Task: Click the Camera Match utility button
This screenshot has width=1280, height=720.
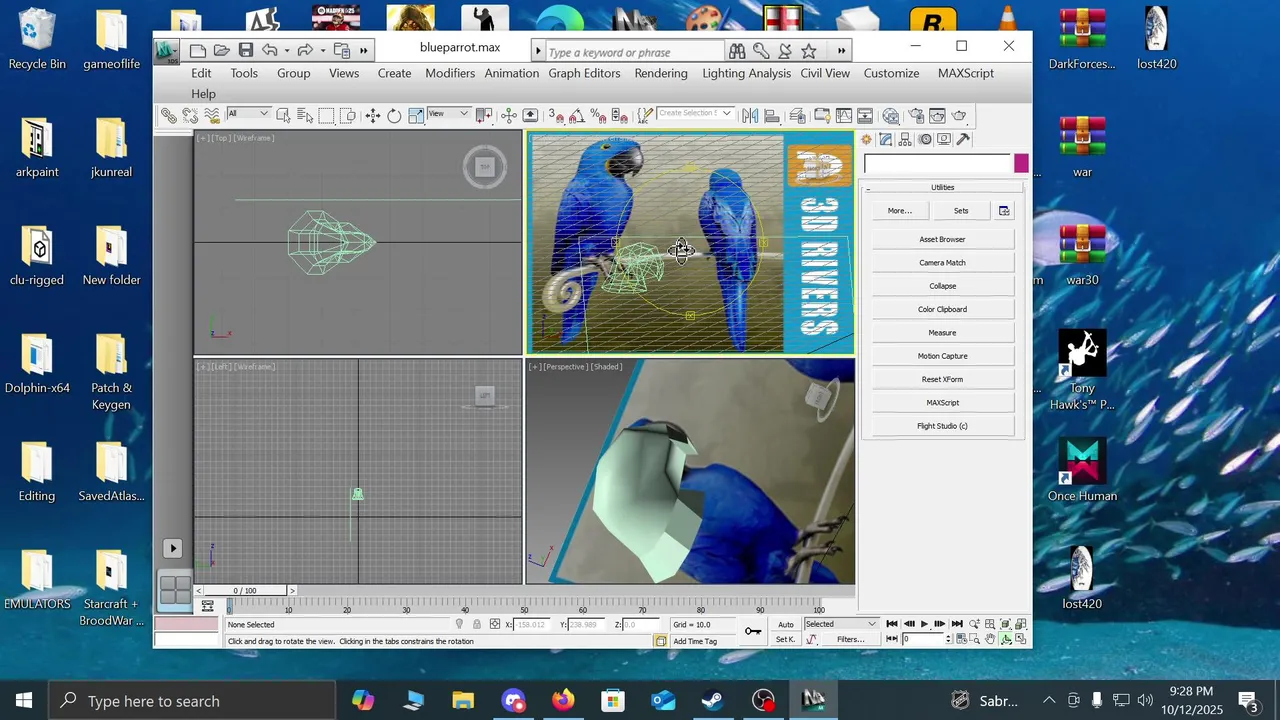Action: 942,262
